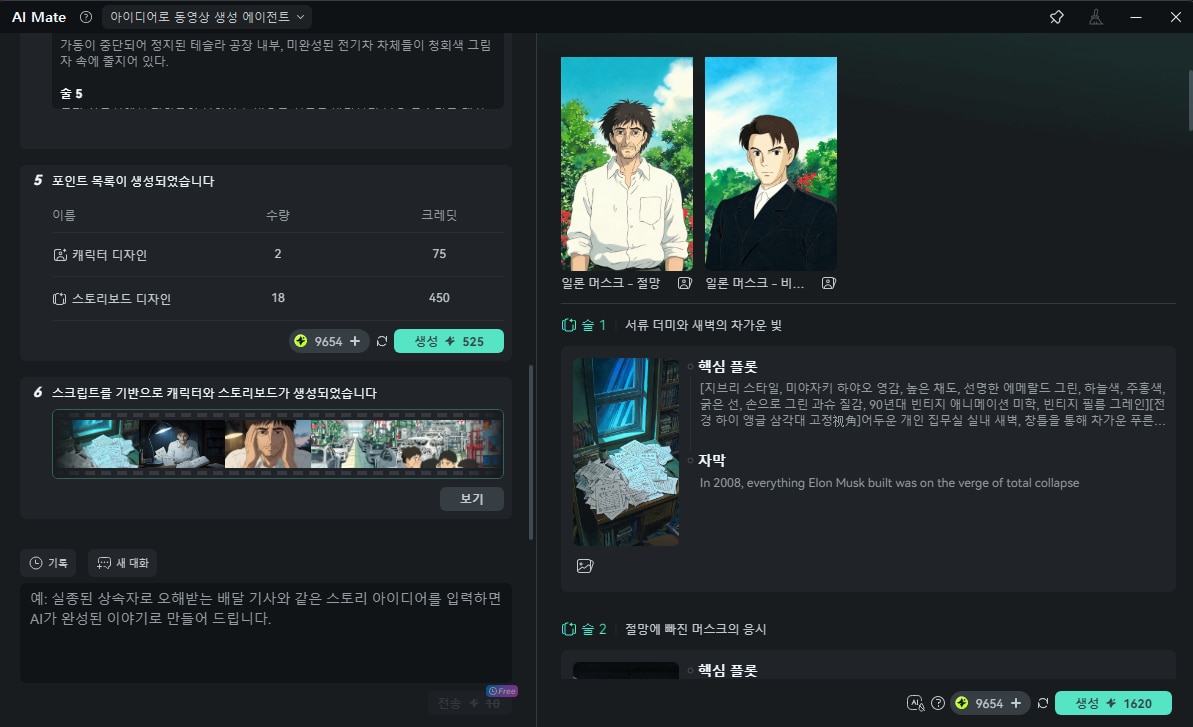Open the 기록 history

[x=48, y=563]
